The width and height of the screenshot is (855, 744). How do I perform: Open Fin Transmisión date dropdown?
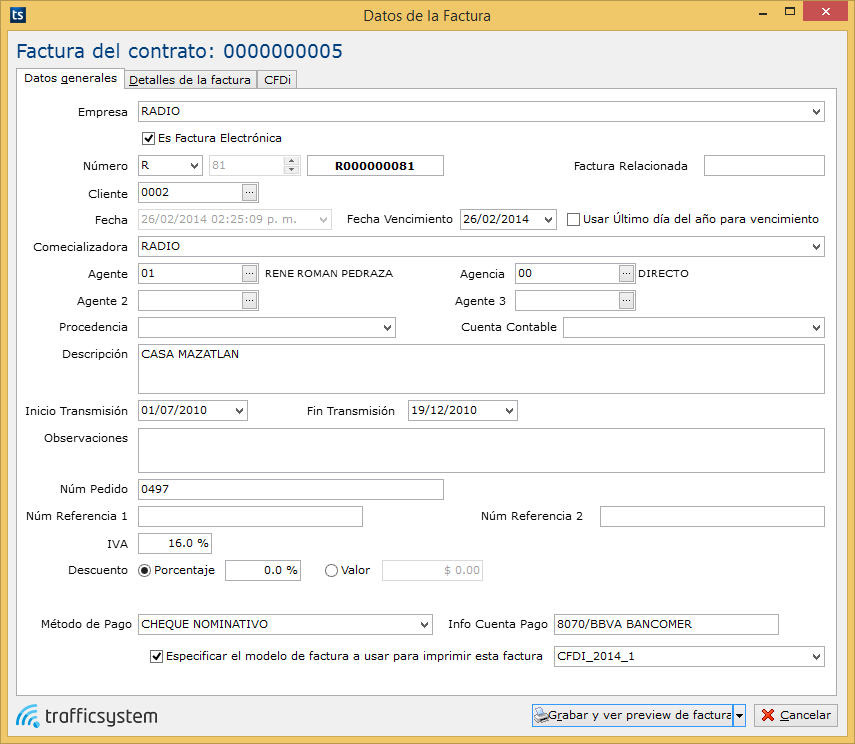(509, 411)
